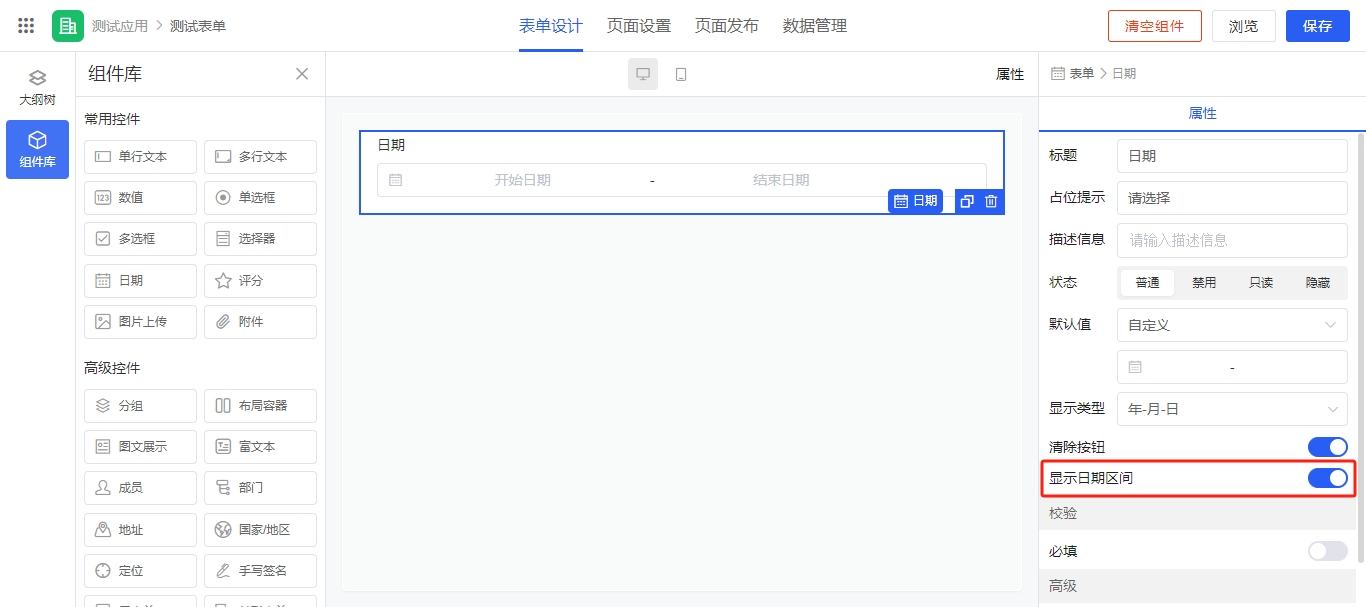Click the 保存 button
The width and height of the screenshot is (1366, 607).
(1317, 26)
